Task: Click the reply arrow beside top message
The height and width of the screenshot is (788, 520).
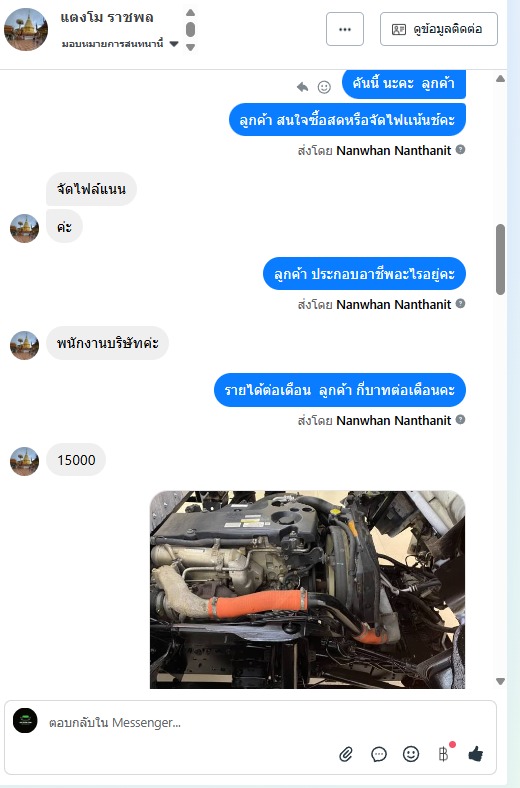Action: tap(302, 87)
